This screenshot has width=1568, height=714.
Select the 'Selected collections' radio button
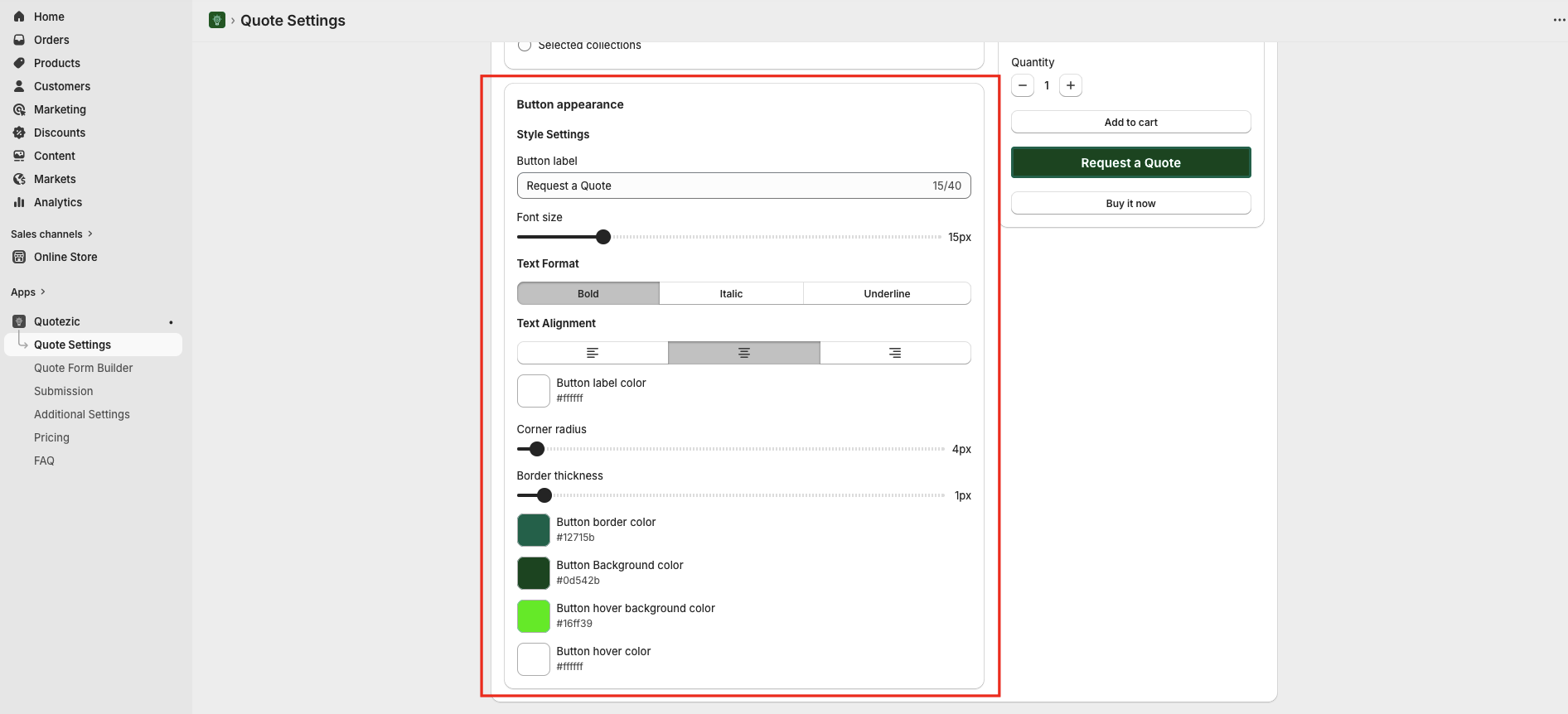pos(525,46)
